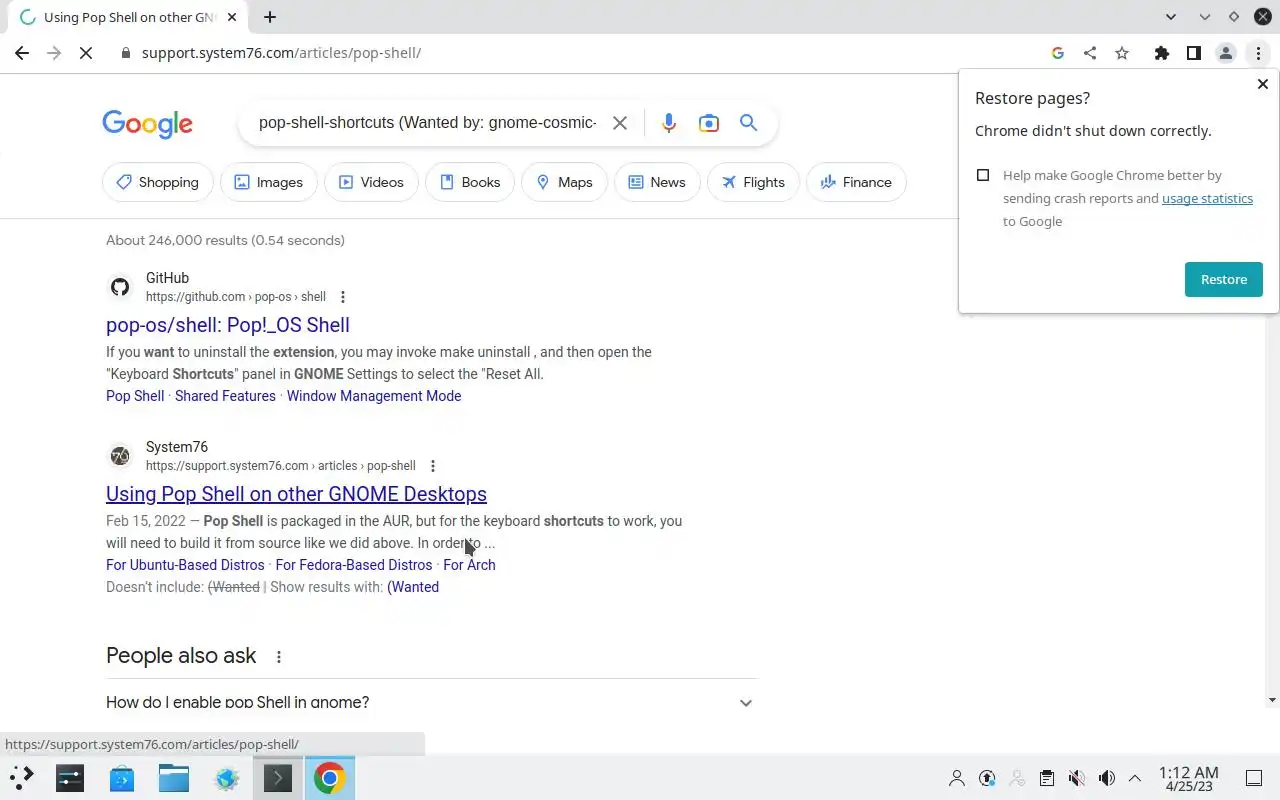Stop loading the current page

(86, 53)
